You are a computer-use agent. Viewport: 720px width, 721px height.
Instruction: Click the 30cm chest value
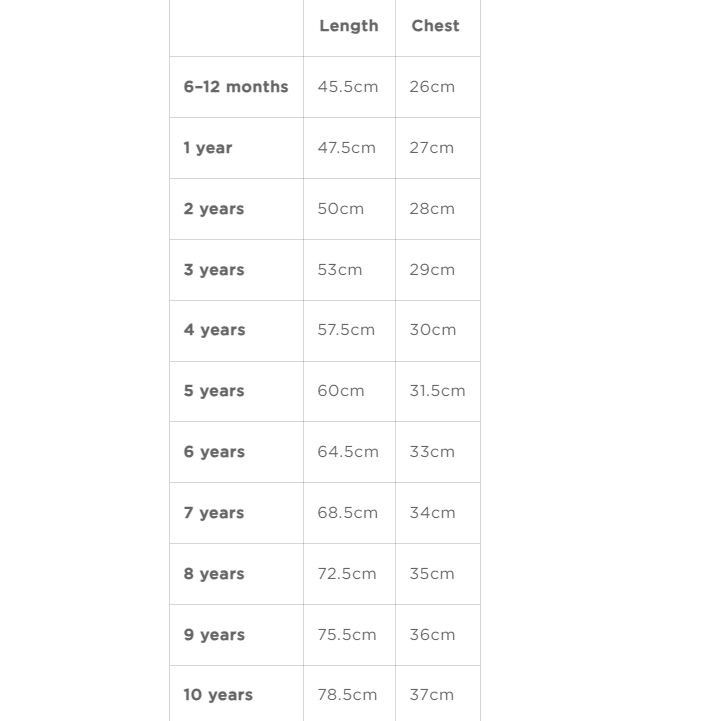pyautogui.click(x=432, y=330)
